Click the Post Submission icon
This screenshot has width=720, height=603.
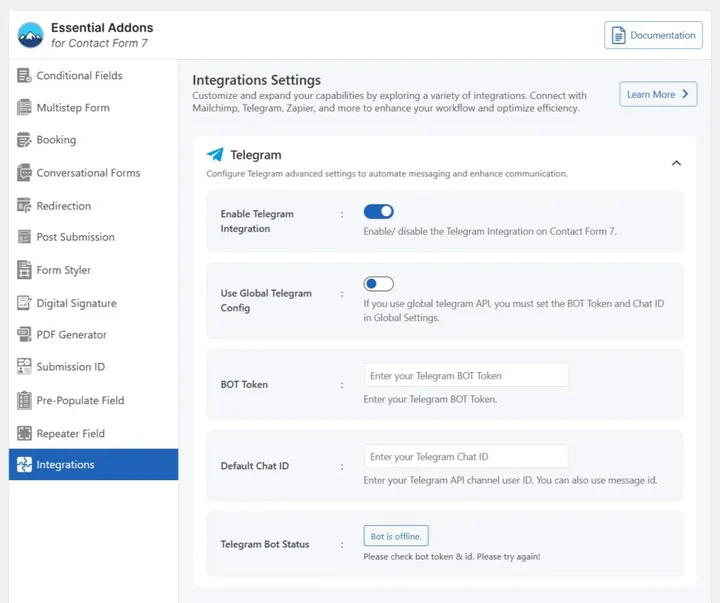click(24, 237)
